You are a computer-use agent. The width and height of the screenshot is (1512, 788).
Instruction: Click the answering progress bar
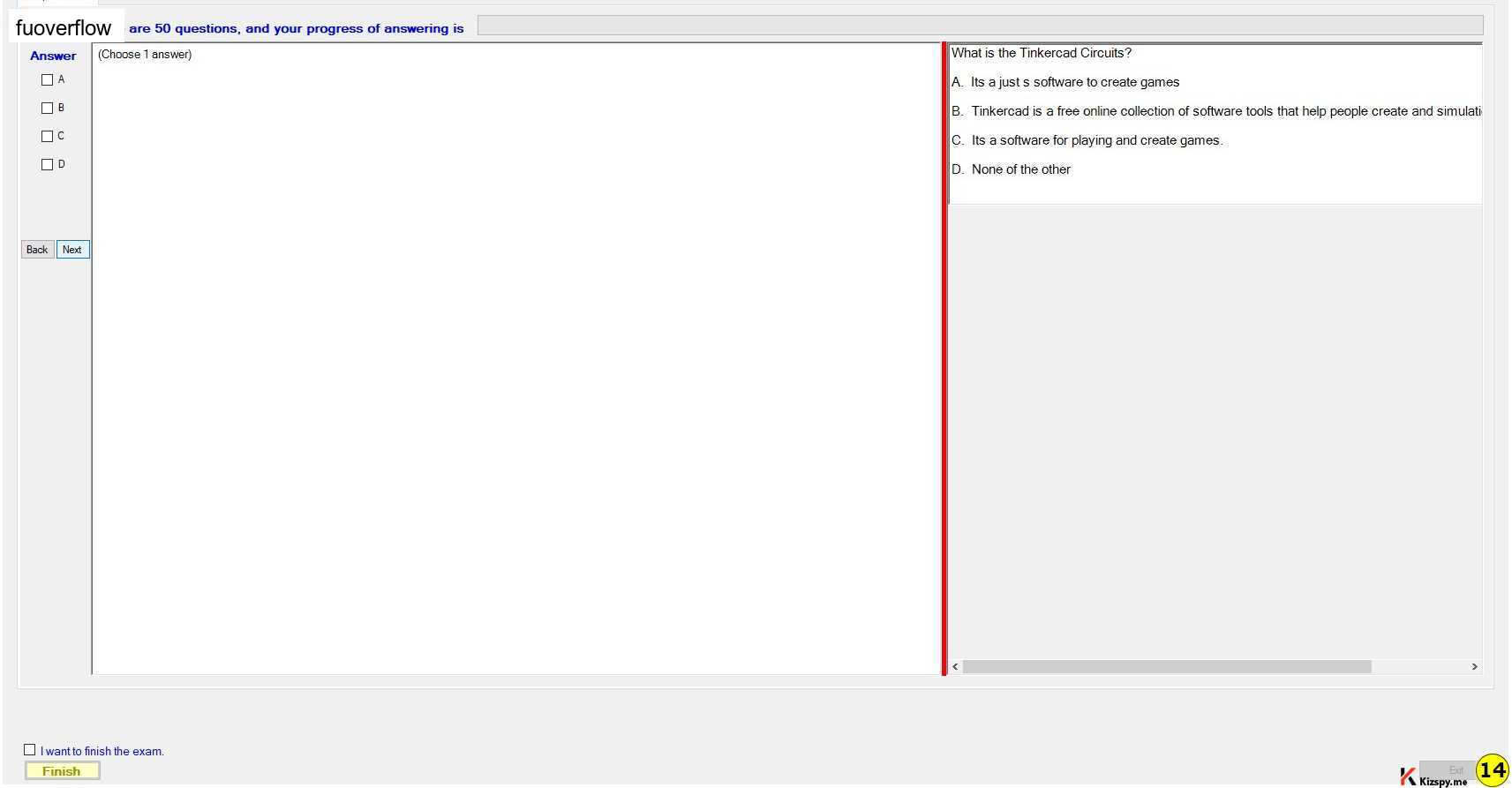pyautogui.click(x=981, y=26)
